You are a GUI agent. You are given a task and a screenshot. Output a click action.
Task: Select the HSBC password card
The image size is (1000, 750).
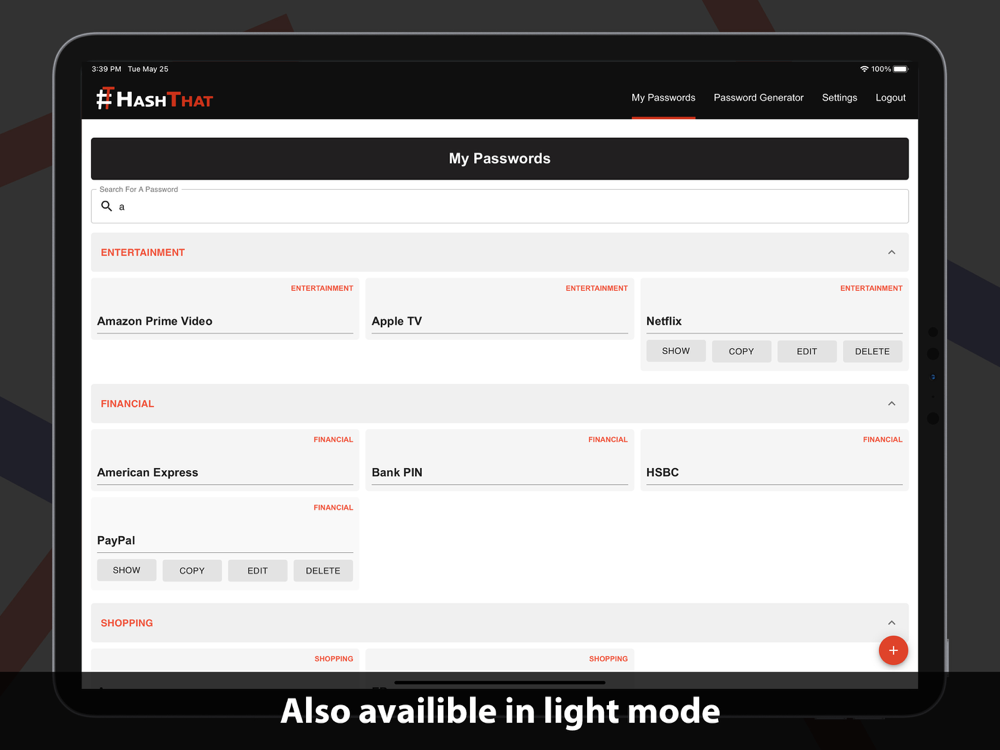click(x=774, y=460)
